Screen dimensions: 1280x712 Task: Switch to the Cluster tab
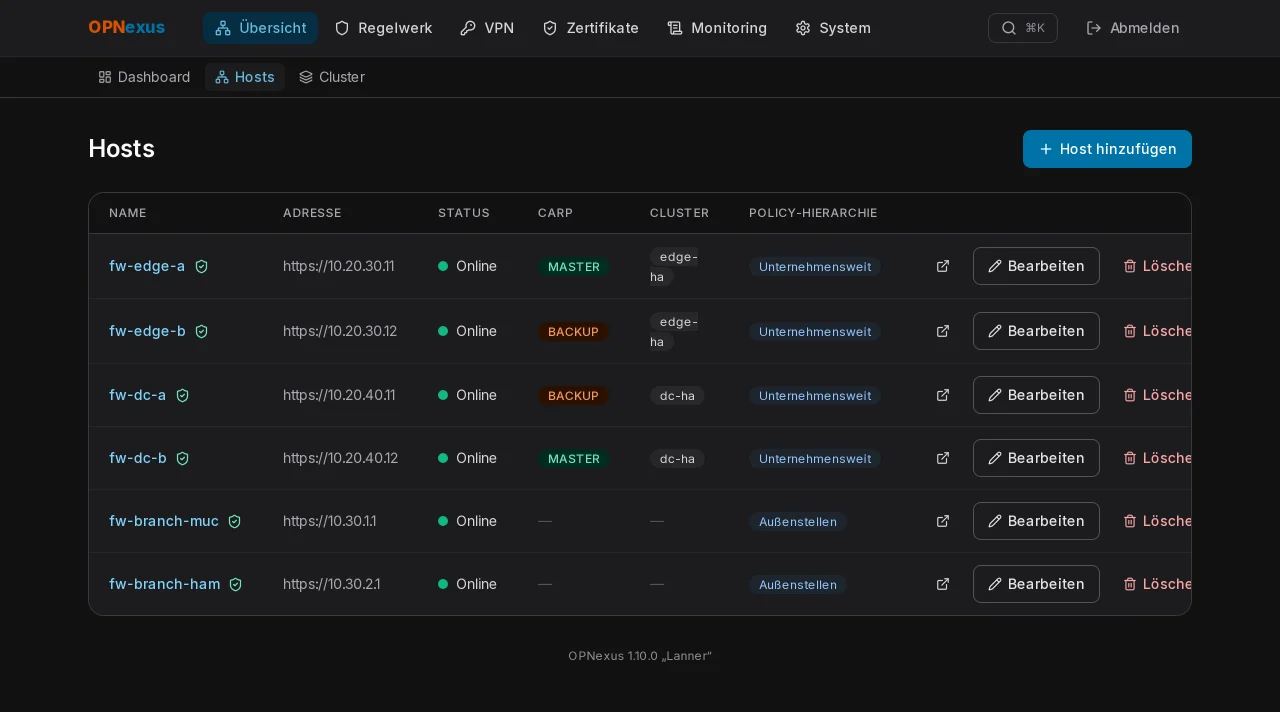(332, 77)
